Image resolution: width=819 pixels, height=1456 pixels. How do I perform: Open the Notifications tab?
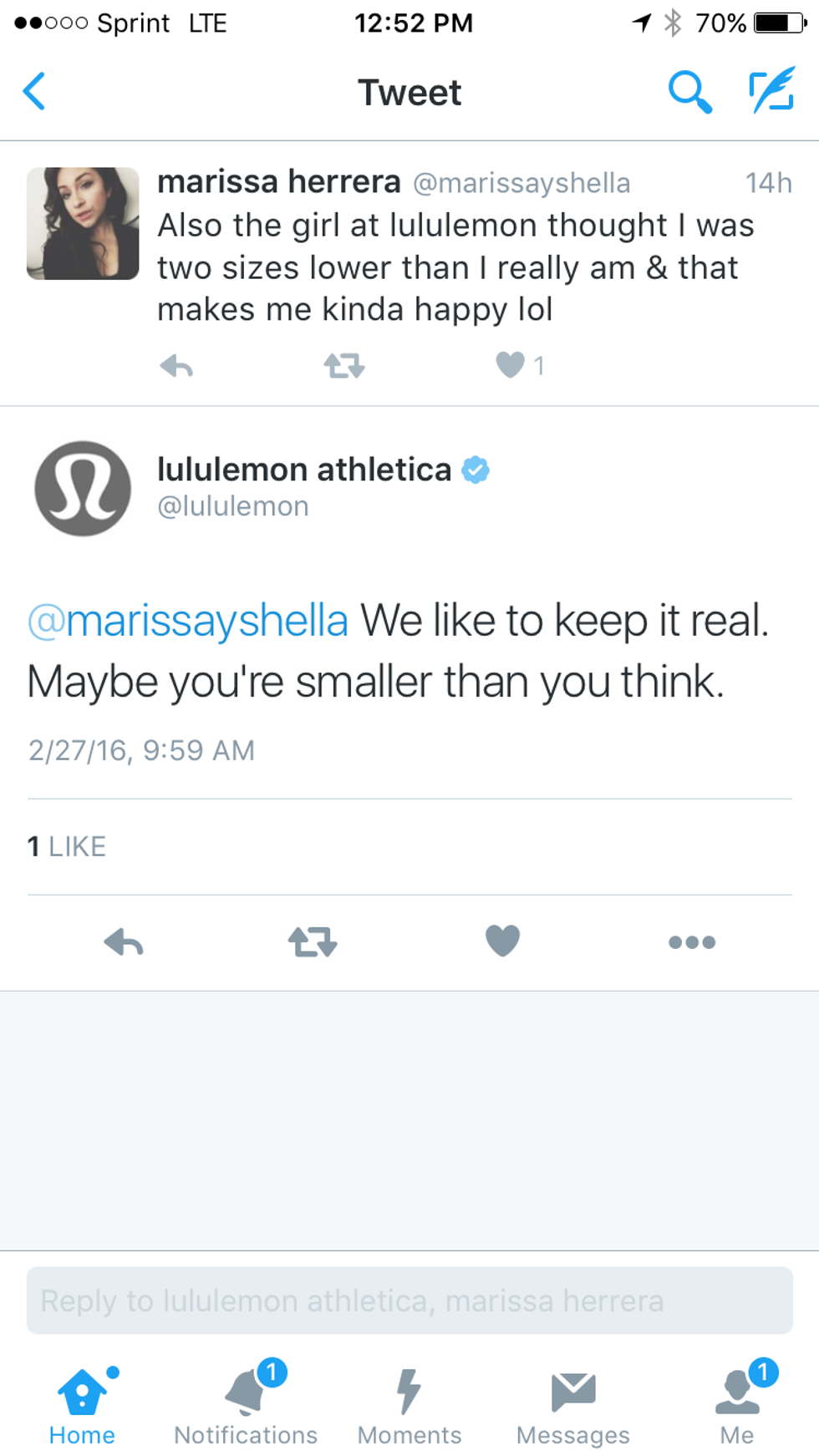pyautogui.click(x=246, y=1405)
